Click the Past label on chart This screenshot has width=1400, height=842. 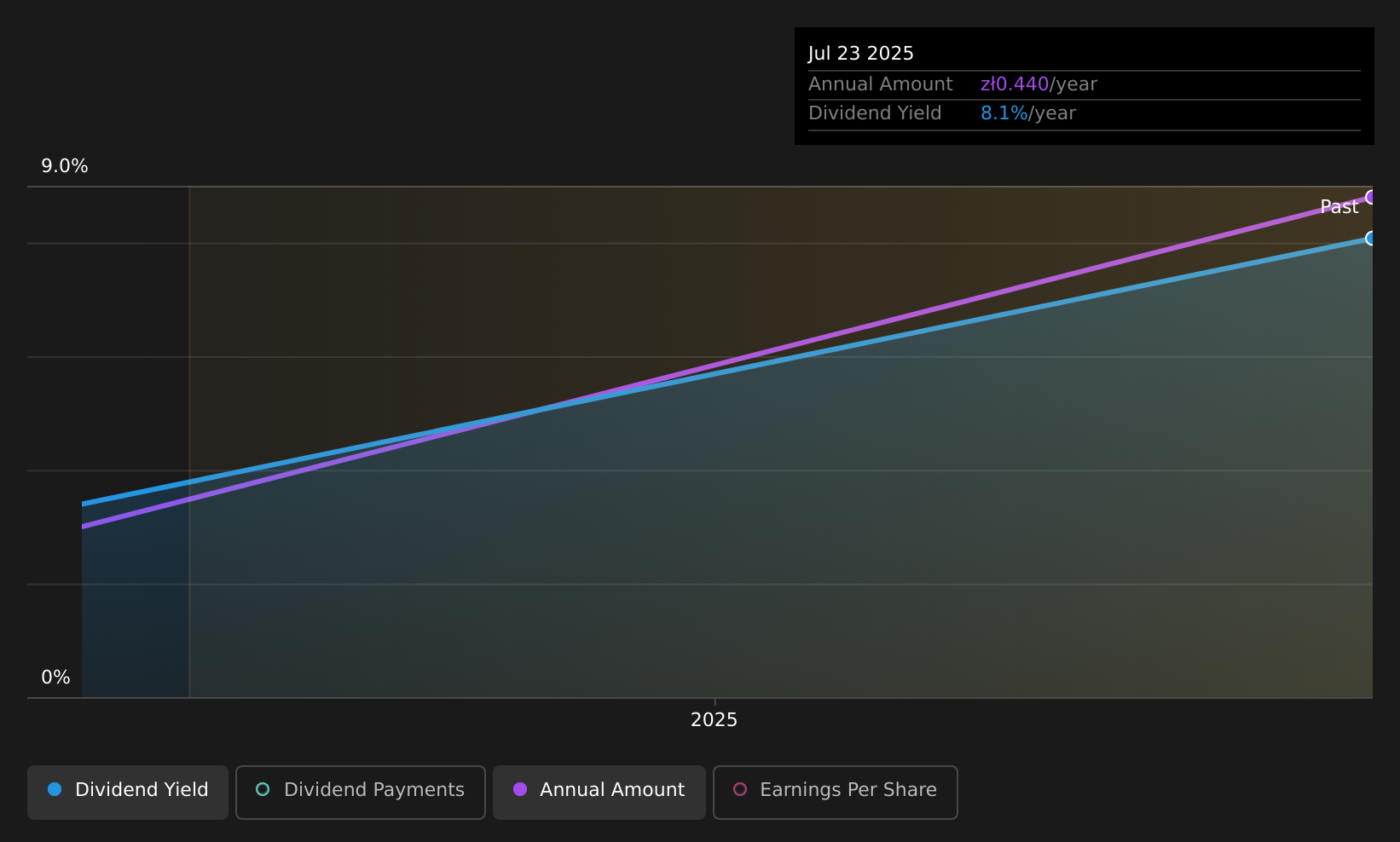tap(1339, 207)
